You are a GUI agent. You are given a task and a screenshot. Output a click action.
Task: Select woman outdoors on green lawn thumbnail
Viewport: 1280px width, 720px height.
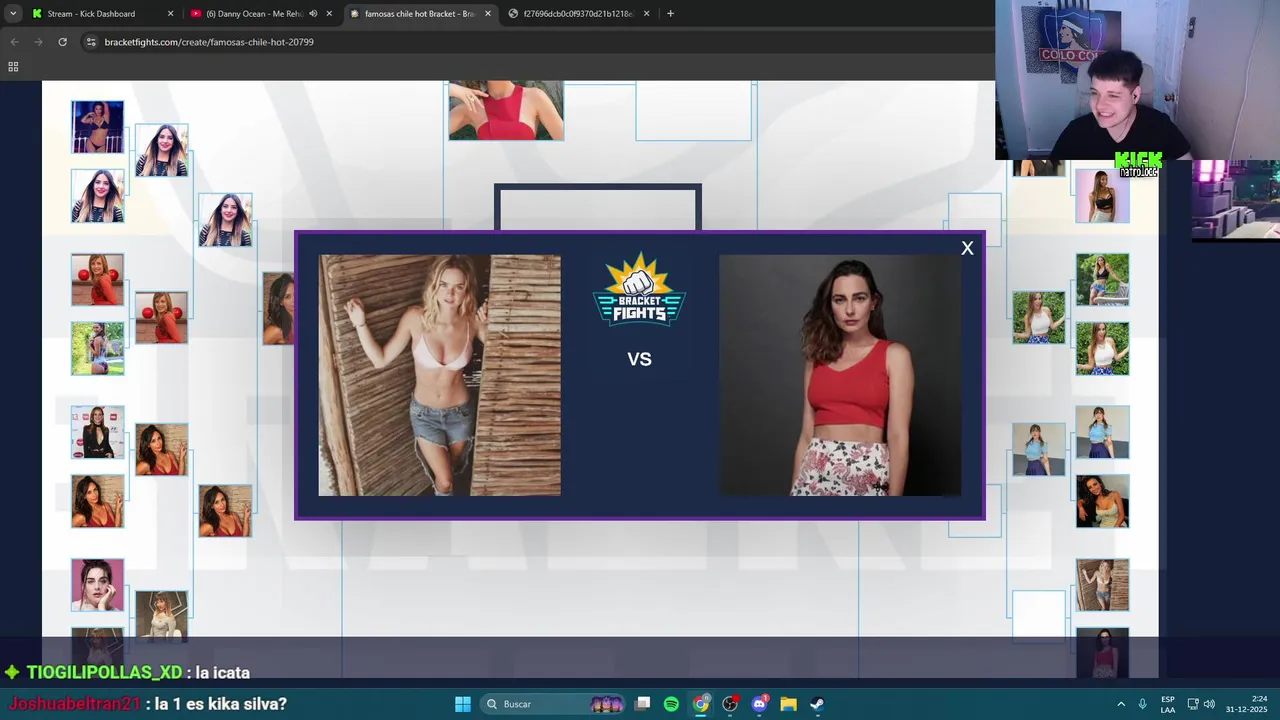[97, 348]
